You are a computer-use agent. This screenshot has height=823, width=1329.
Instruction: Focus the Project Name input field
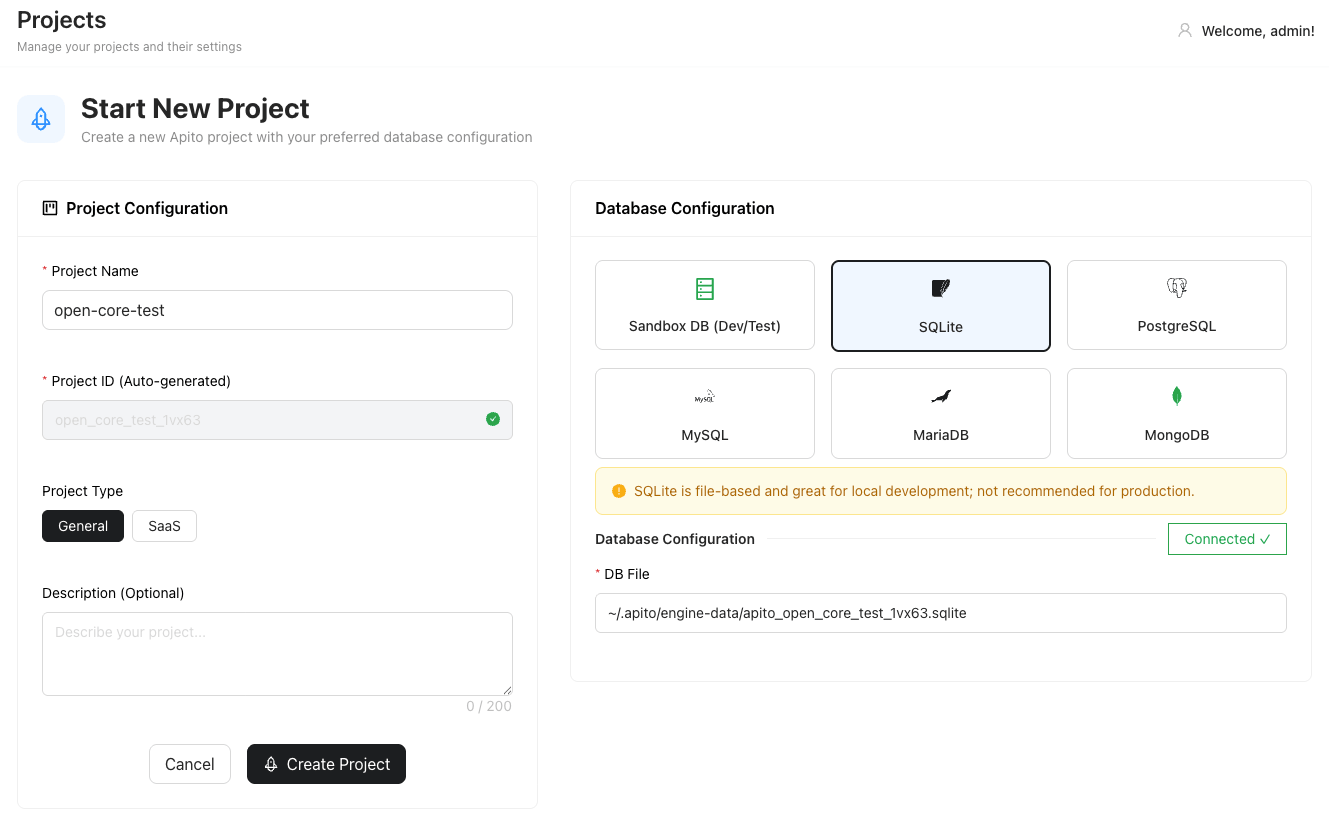pyautogui.click(x=277, y=310)
